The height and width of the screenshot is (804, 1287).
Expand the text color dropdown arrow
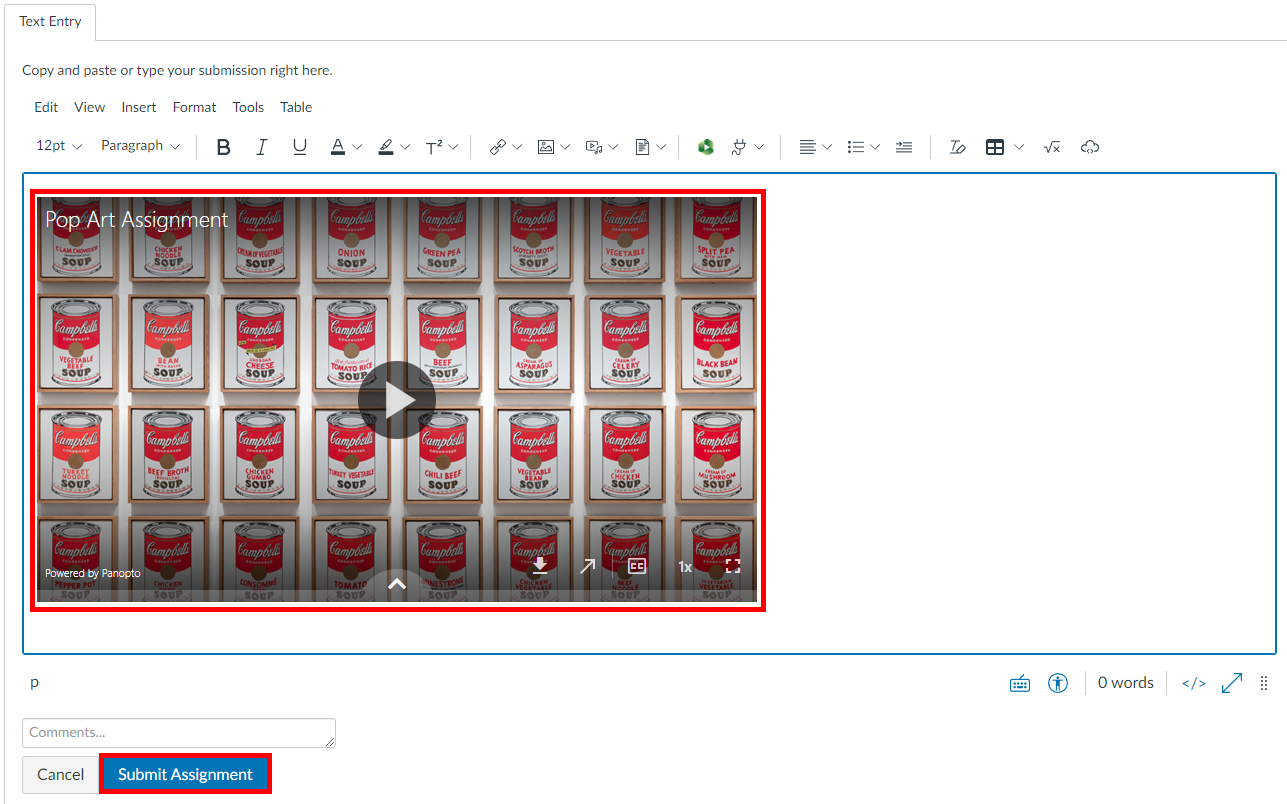tap(357, 146)
